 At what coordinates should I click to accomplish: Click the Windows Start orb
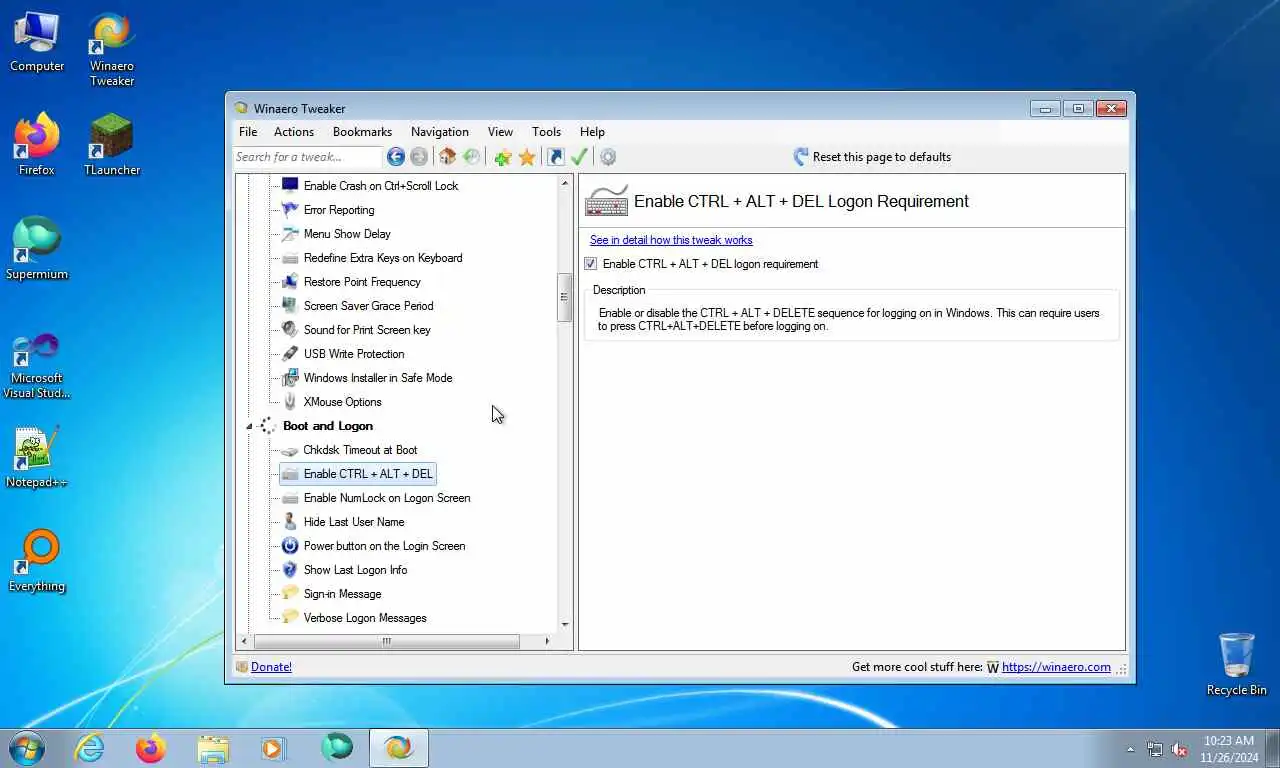pos(27,748)
